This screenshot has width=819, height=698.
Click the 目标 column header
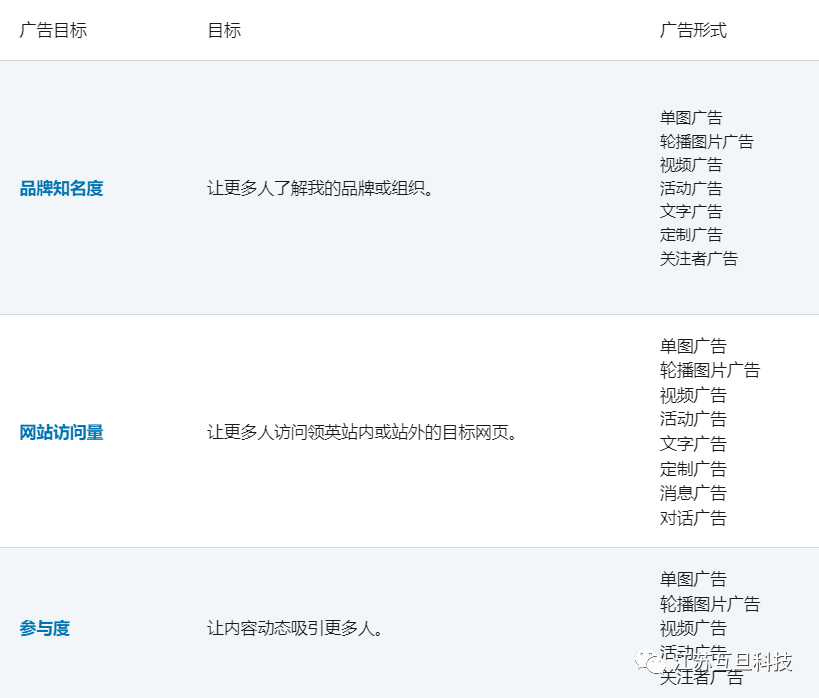click(224, 30)
